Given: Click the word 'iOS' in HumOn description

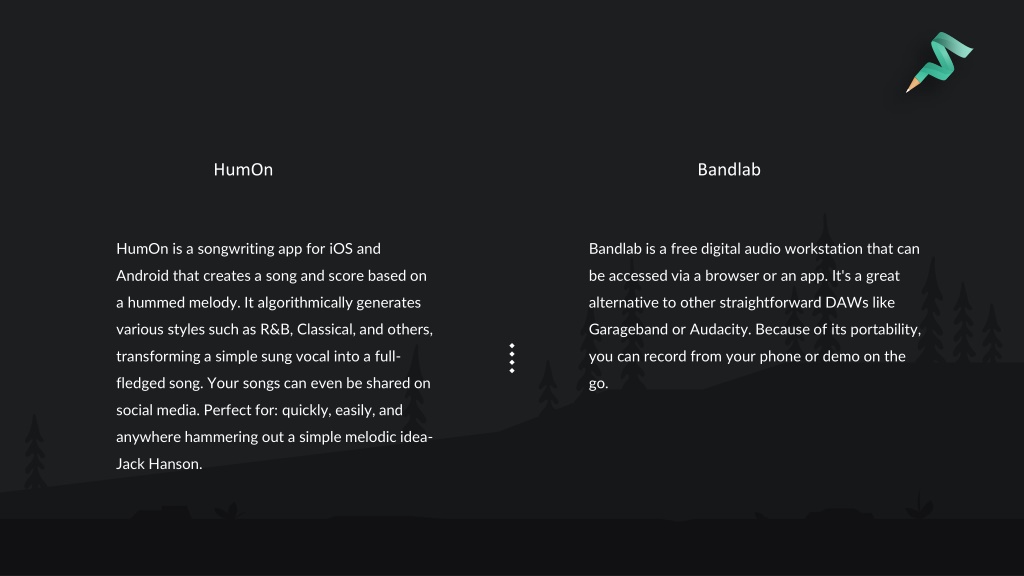Looking at the screenshot, I should [340, 249].
